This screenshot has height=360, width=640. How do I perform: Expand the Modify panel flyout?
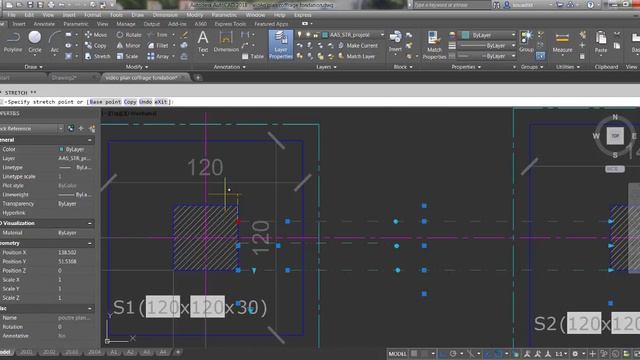tap(137, 67)
